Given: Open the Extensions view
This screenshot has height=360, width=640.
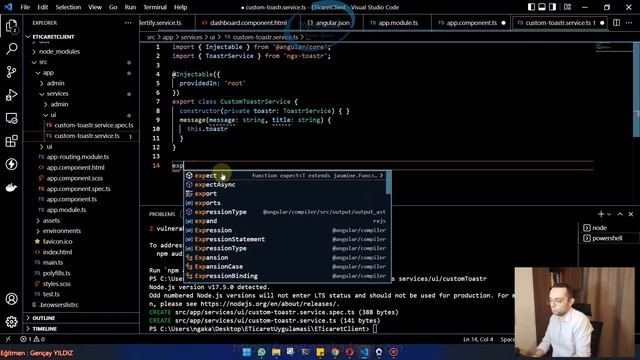Looking at the screenshot, I should (11, 141).
